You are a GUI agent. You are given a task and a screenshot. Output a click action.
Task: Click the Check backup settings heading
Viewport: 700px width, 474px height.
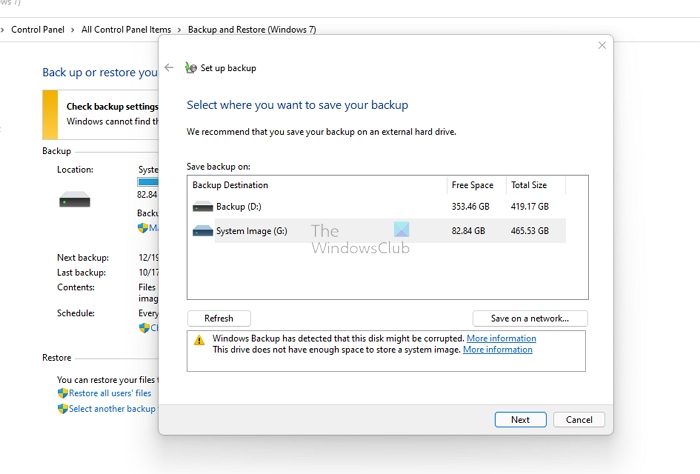(112, 106)
